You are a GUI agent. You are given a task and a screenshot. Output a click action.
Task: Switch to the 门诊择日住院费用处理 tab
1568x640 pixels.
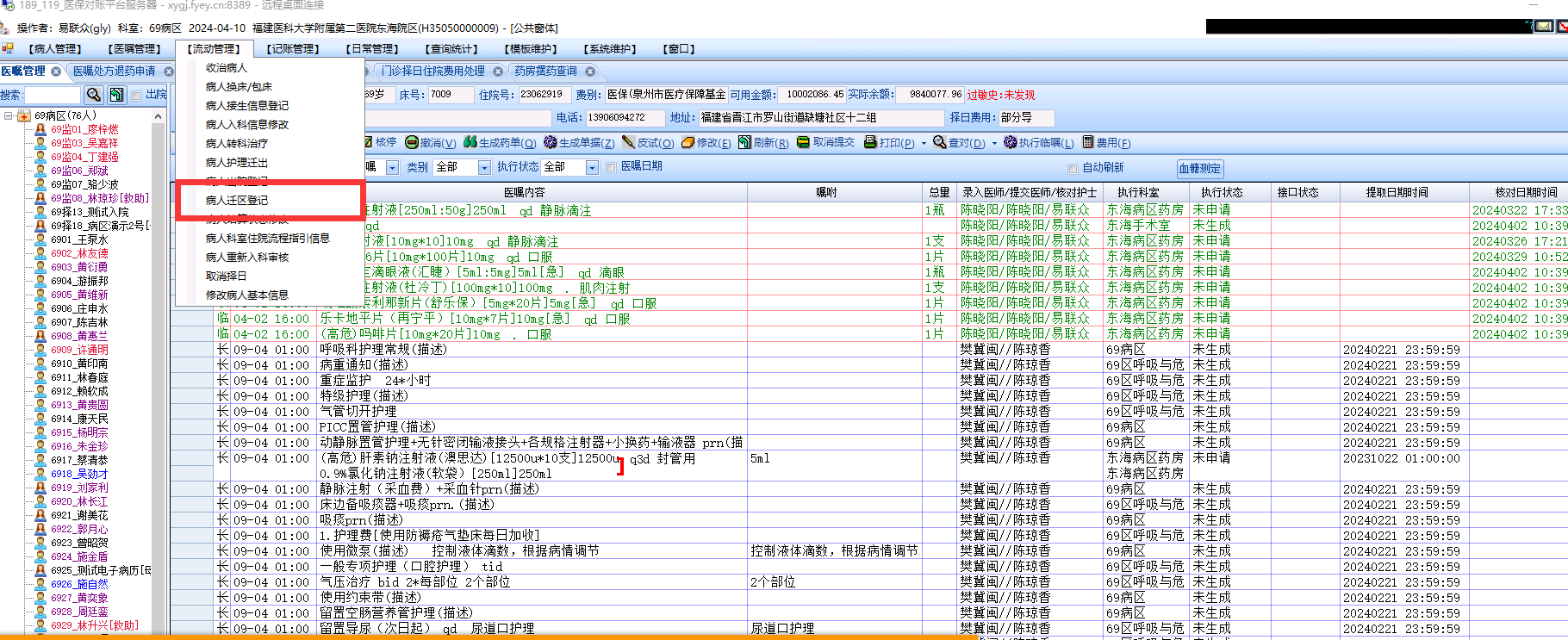[432, 71]
